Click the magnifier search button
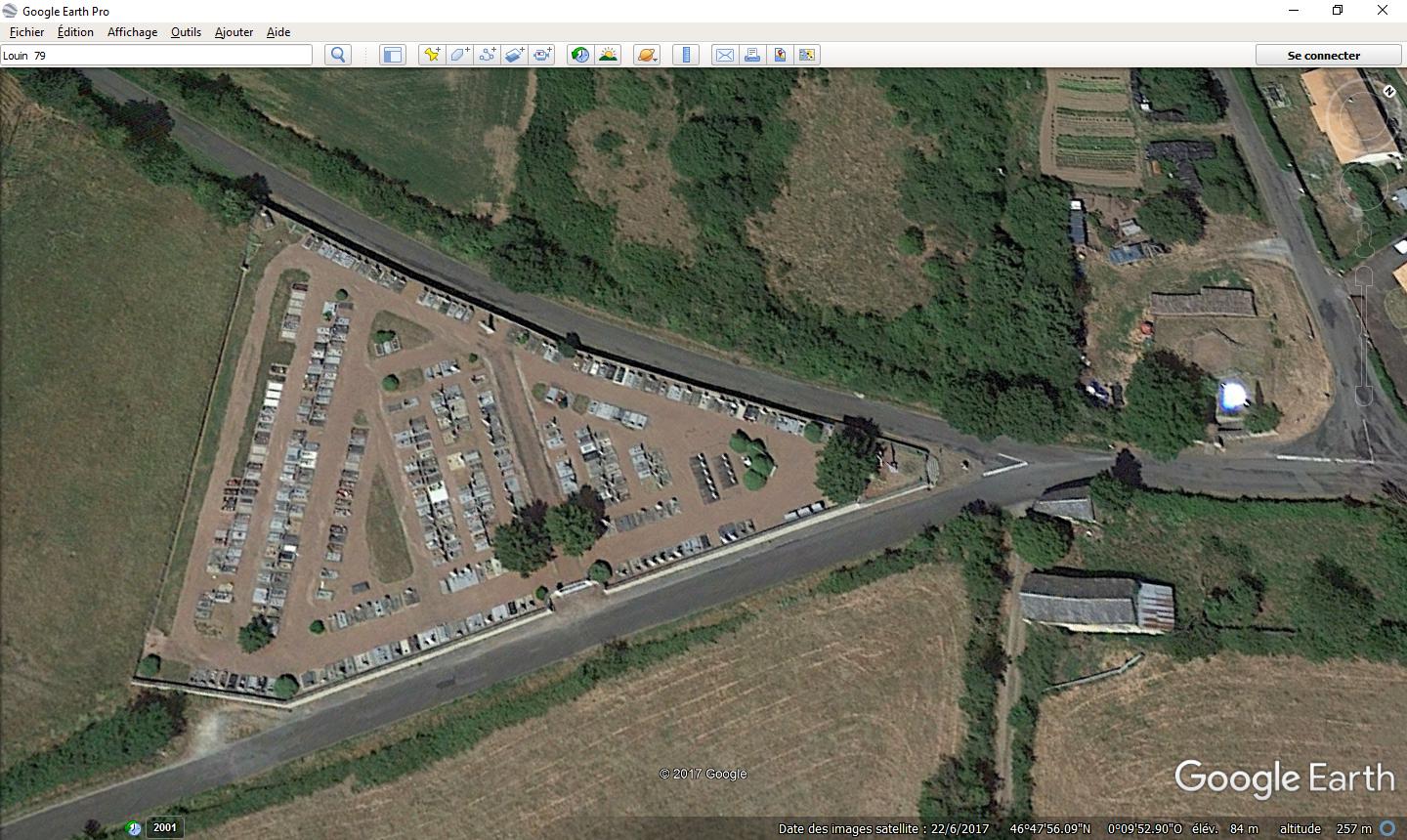Screen dimensions: 1407x840 pos(338,55)
